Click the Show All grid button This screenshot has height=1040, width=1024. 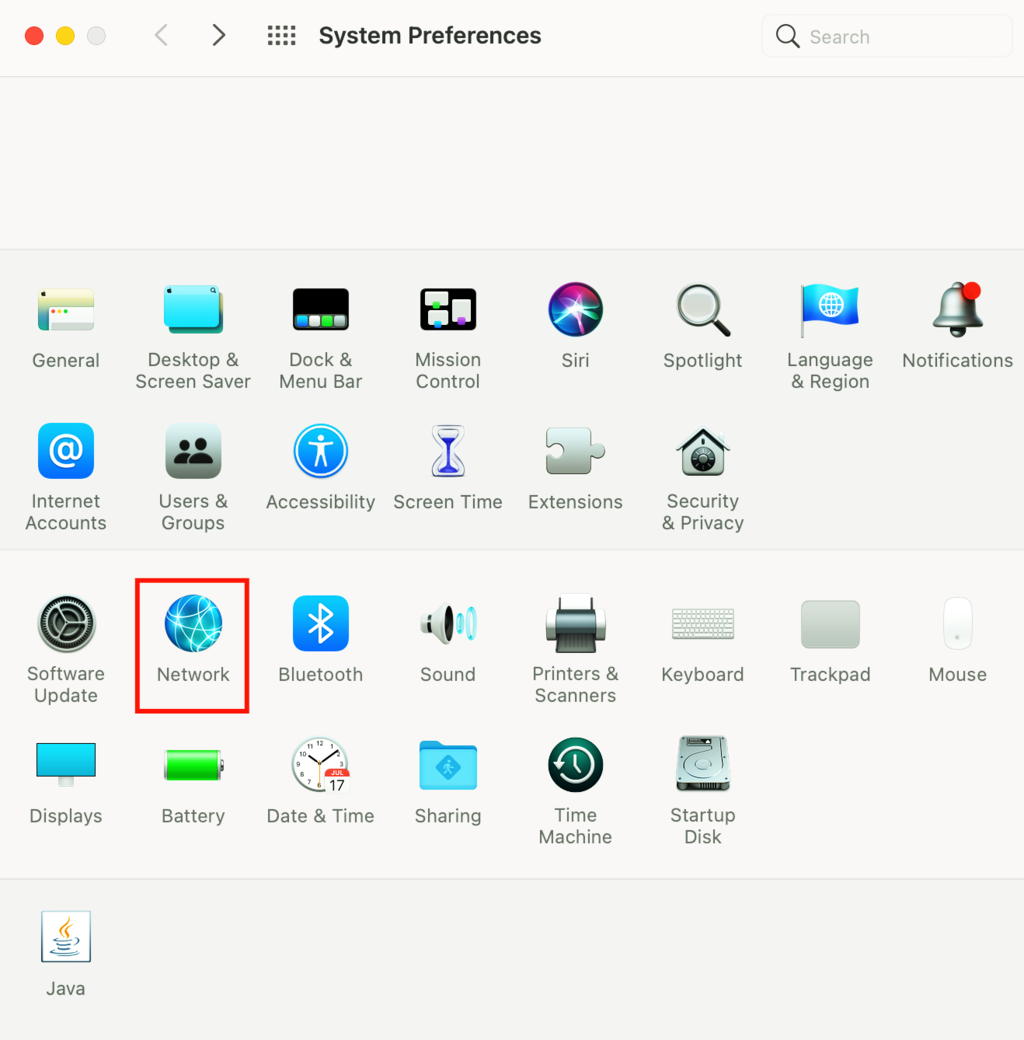click(282, 36)
